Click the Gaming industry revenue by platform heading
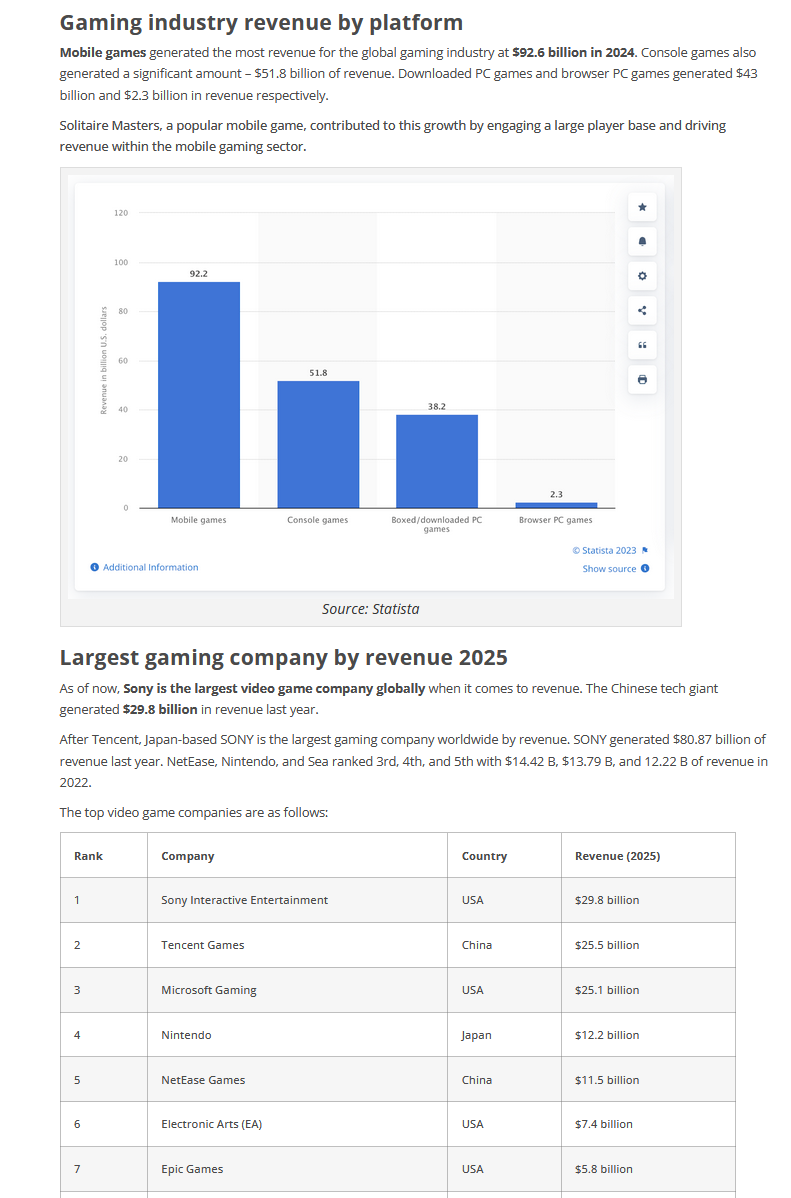Viewport: 791px width, 1198px height. click(x=261, y=22)
